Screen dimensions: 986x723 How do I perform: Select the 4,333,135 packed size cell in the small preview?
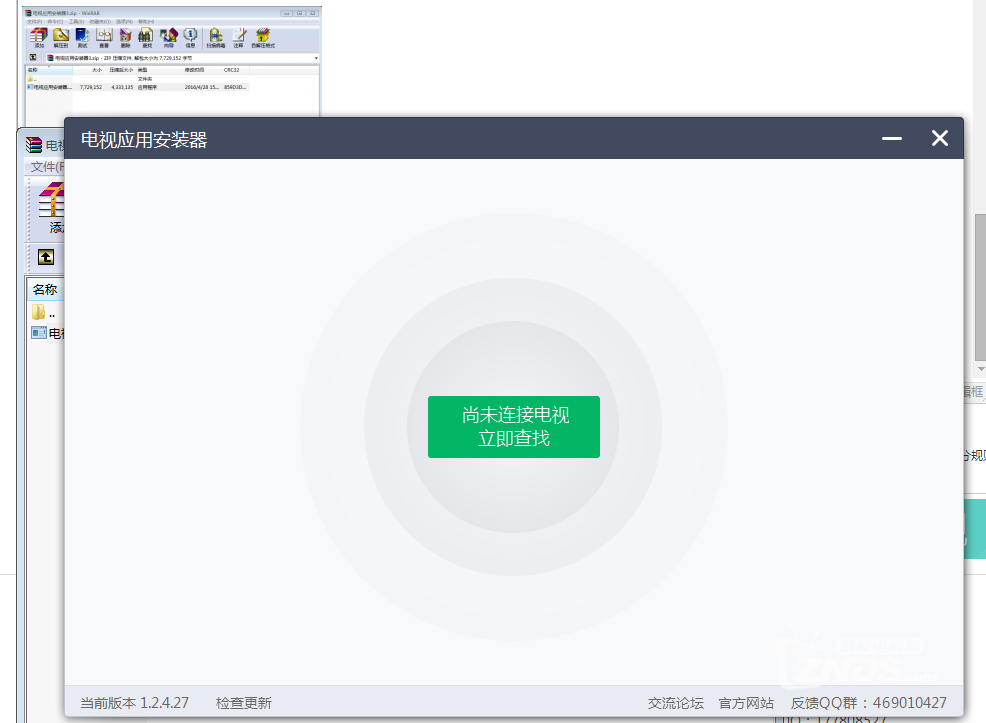tap(122, 87)
